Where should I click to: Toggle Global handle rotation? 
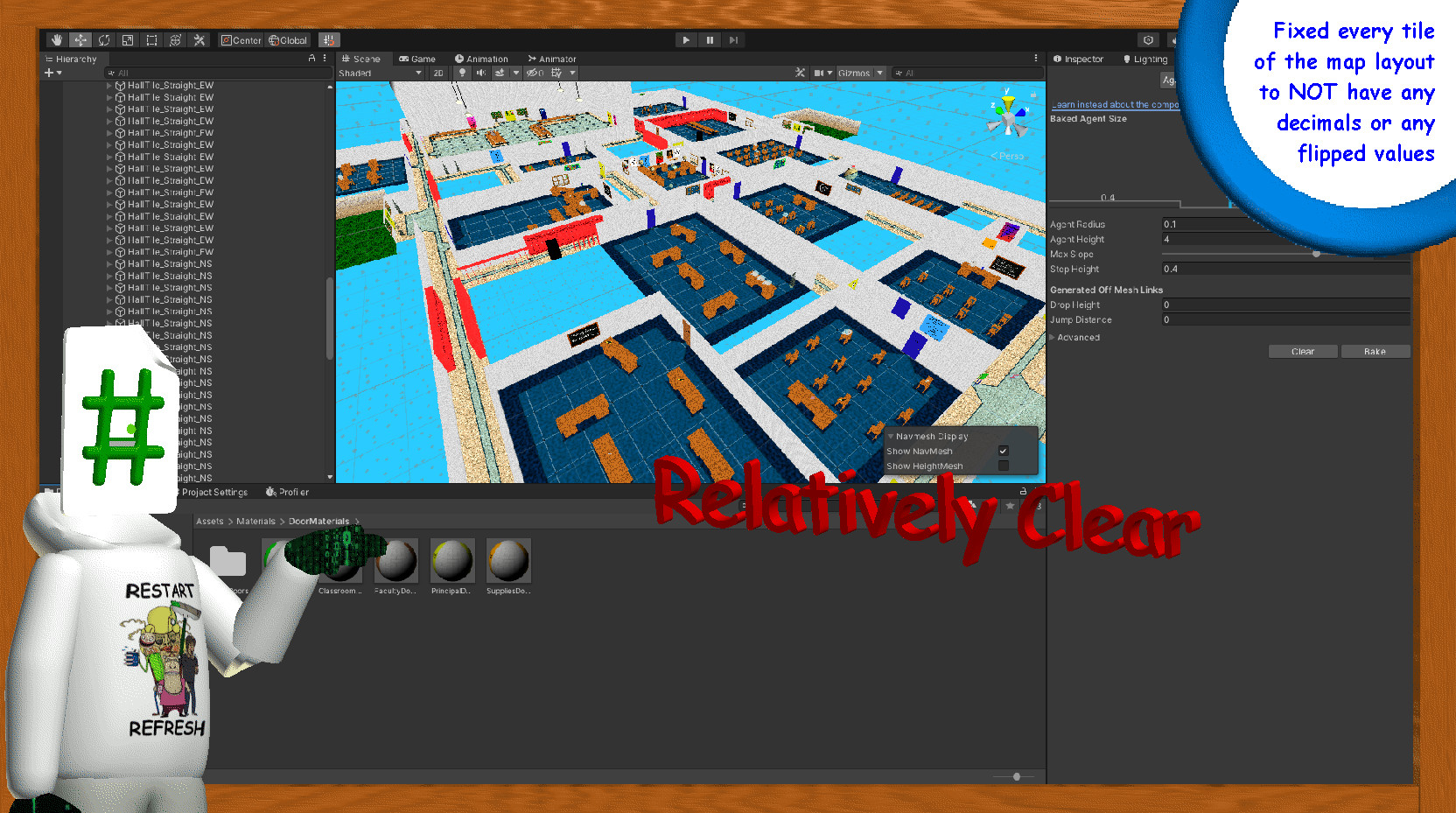pos(289,40)
